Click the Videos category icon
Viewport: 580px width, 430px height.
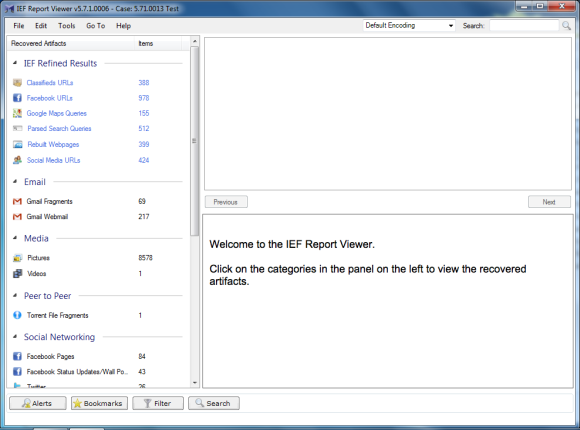17,273
